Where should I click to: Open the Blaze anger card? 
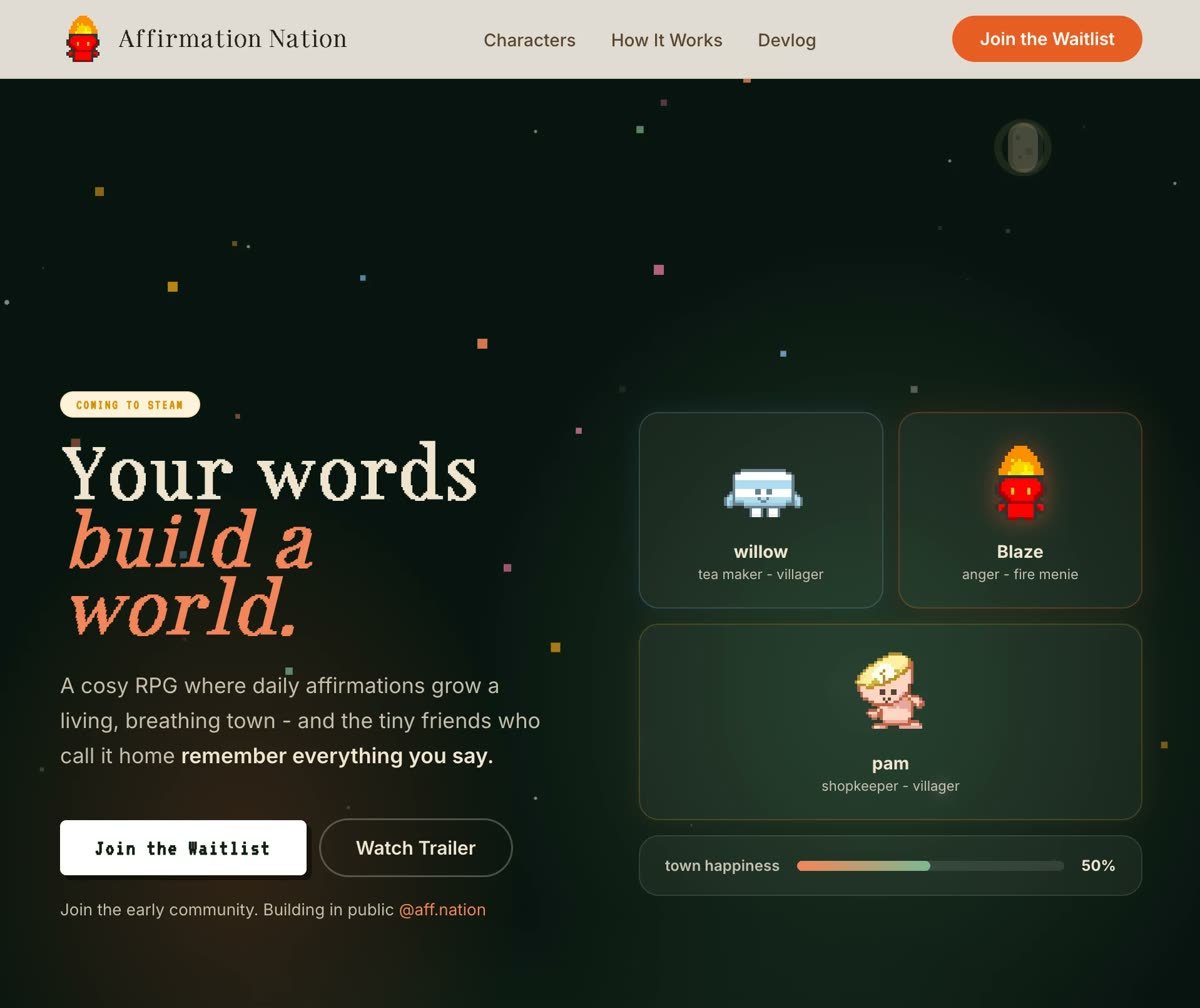click(x=1020, y=510)
